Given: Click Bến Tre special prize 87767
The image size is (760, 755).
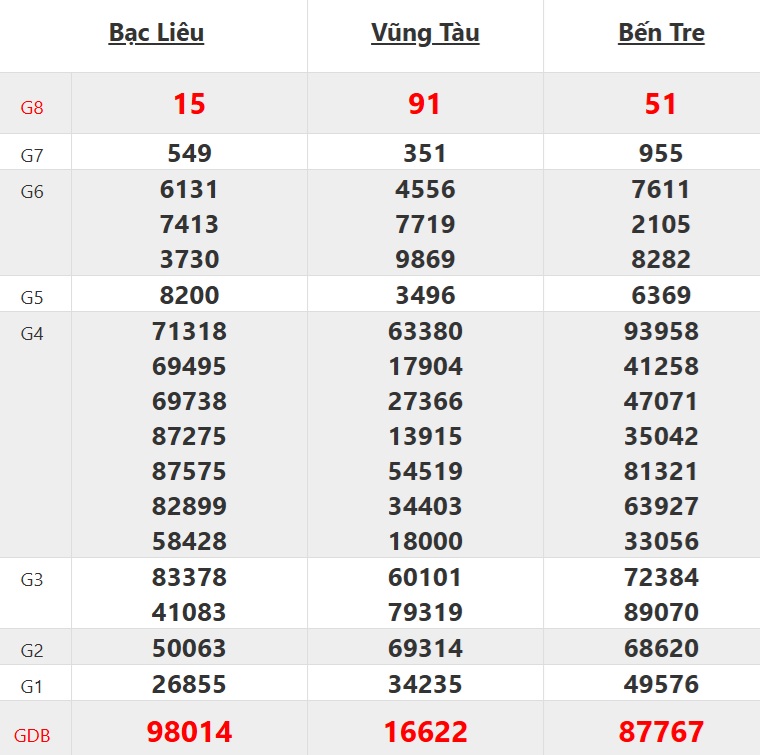Looking at the screenshot, I should tap(661, 732).
